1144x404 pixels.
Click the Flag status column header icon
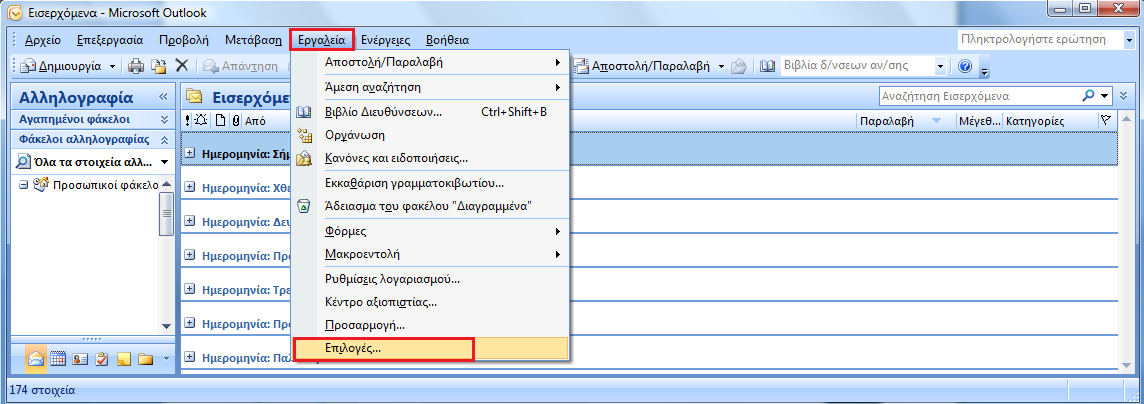click(1105, 120)
